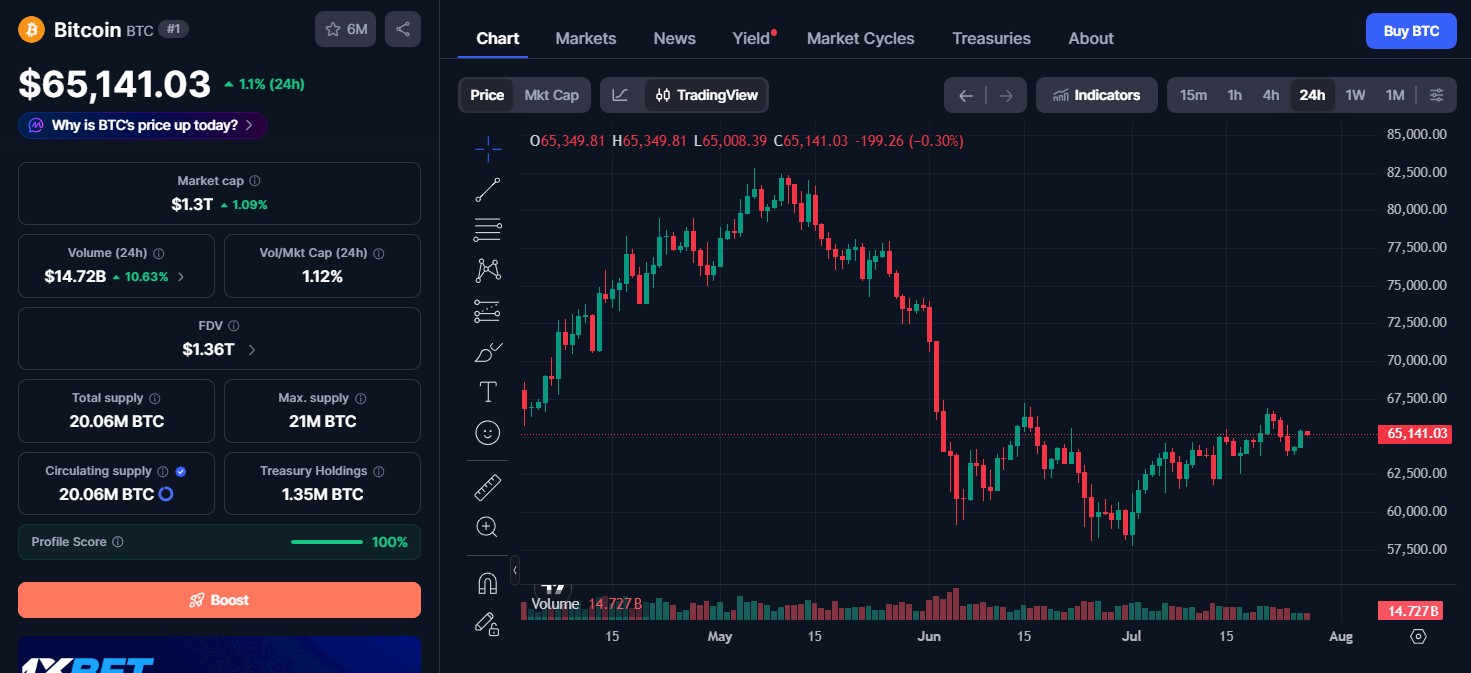Expand the FDV details chevron
Screen dimensions: 1471x673
(x=252, y=350)
